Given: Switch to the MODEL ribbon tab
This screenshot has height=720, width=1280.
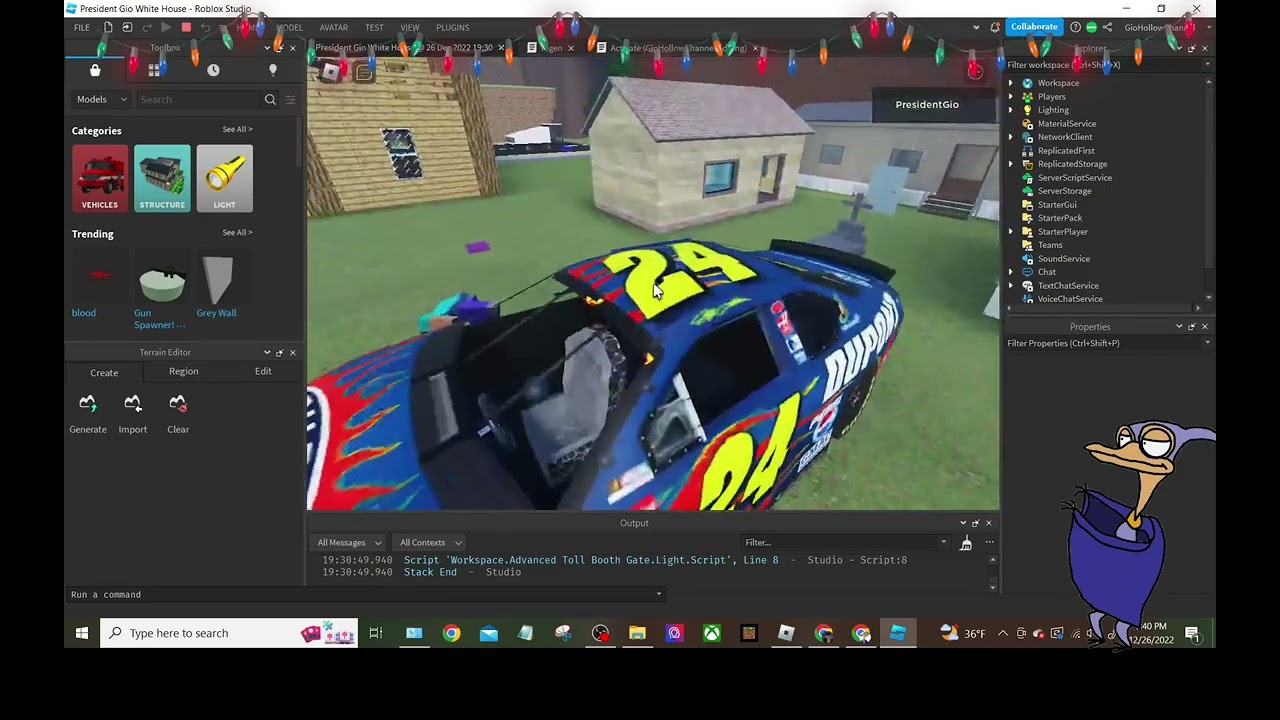Looking at the screenshot, I should pyautogui.click(x=289, y=27).
